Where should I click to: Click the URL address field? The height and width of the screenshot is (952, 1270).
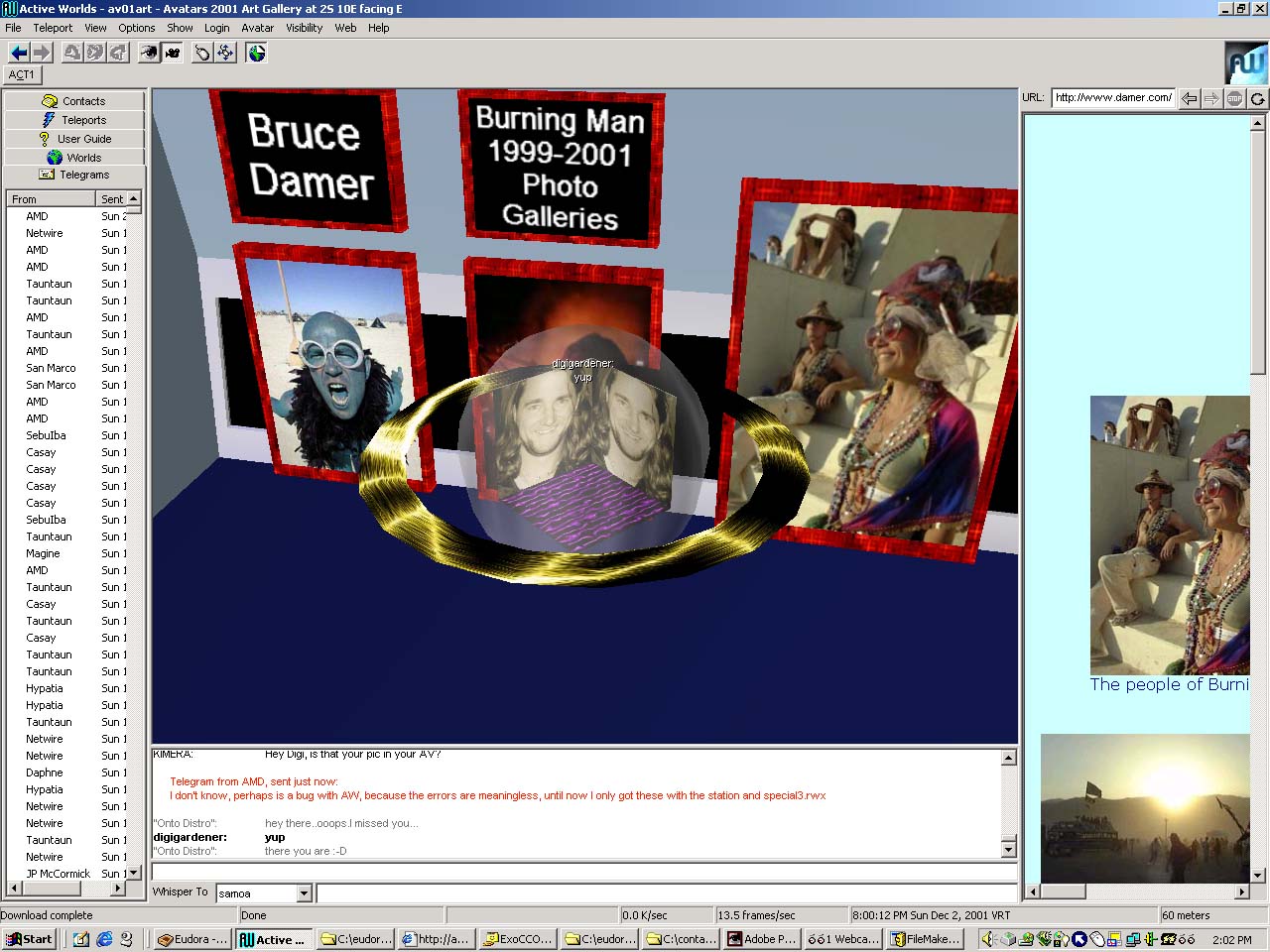pos(1112,97)
